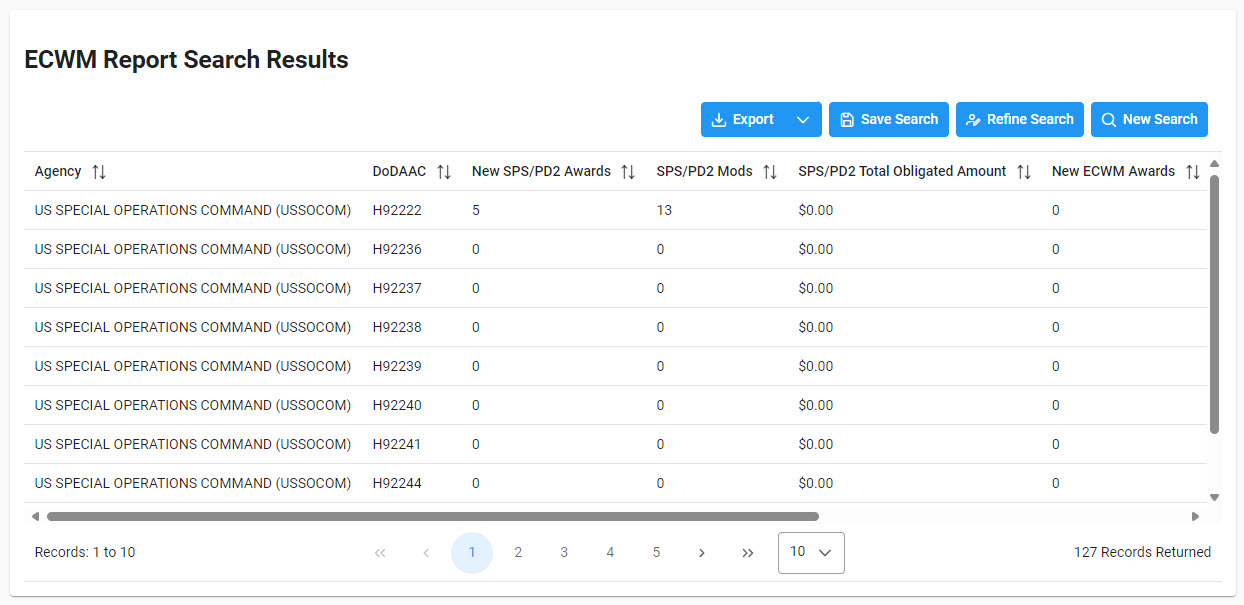
Task: Click vertical scrollbar down arrow
Action: coord(1214,497)
